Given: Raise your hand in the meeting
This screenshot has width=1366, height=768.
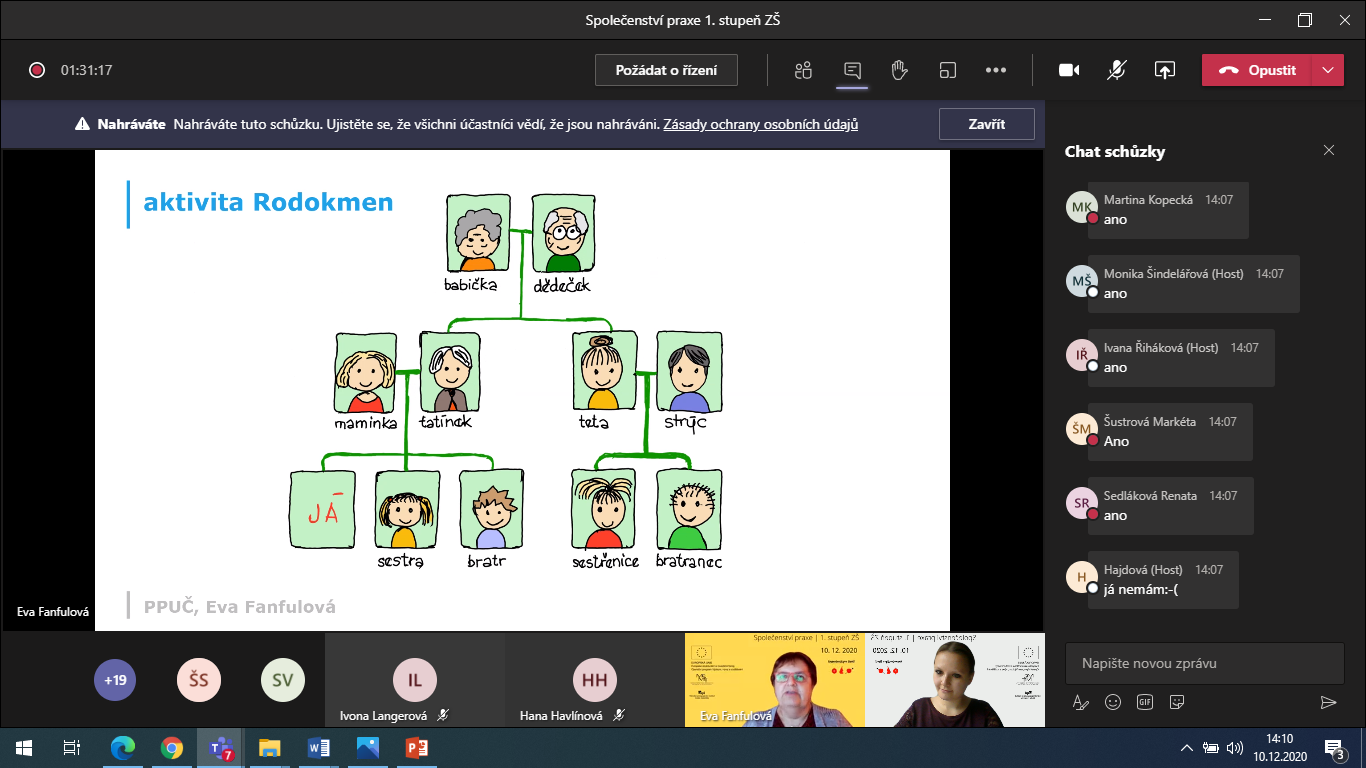Looking at the screenshot, I should pos(899,70).
